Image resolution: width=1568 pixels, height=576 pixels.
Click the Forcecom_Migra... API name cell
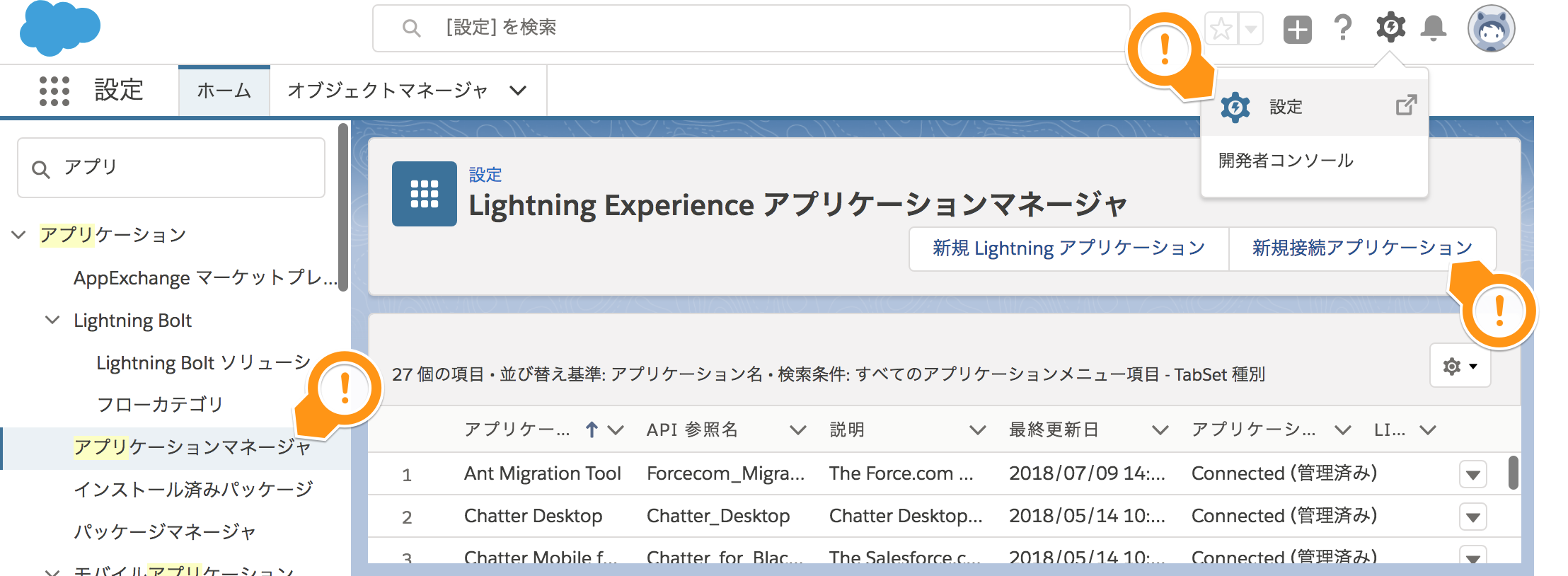coord(726,473)
